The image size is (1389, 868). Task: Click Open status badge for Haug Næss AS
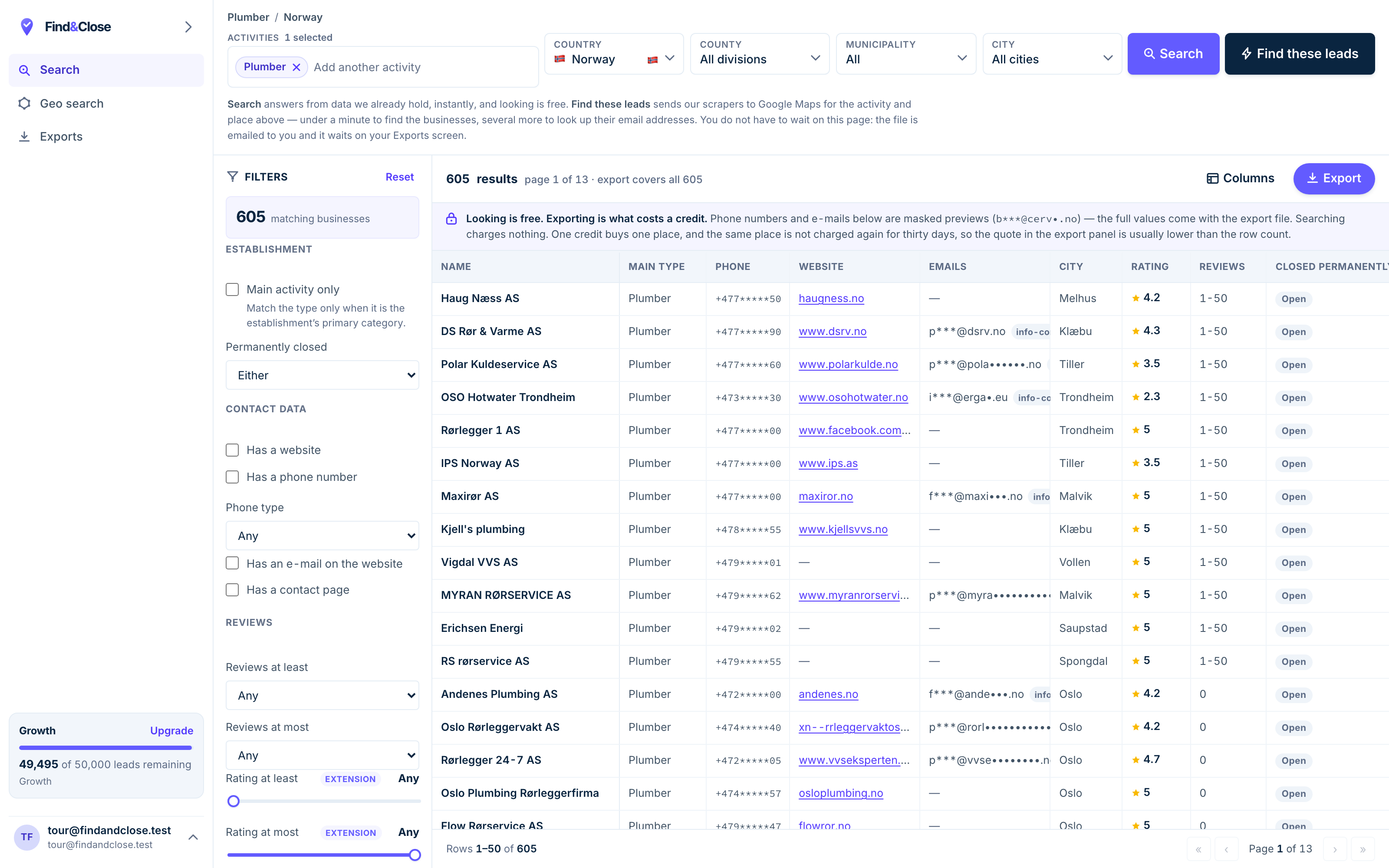pos(1293,299)
